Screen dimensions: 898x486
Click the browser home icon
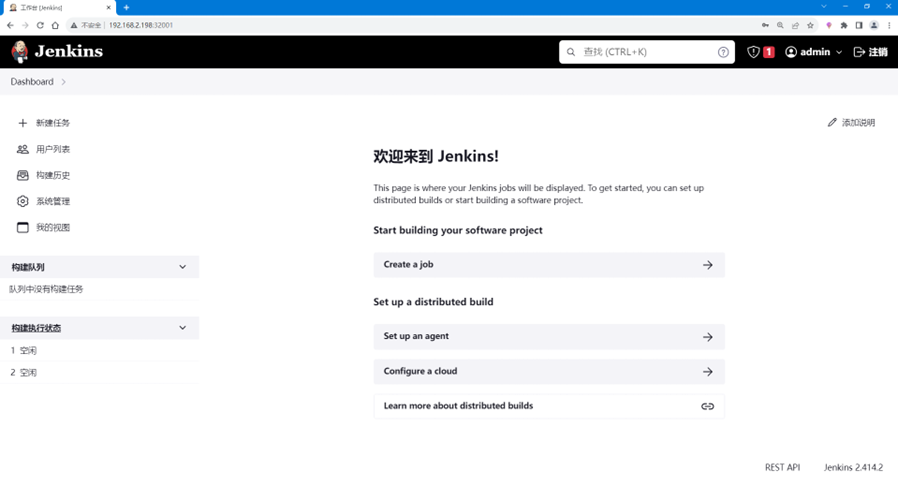55,25
